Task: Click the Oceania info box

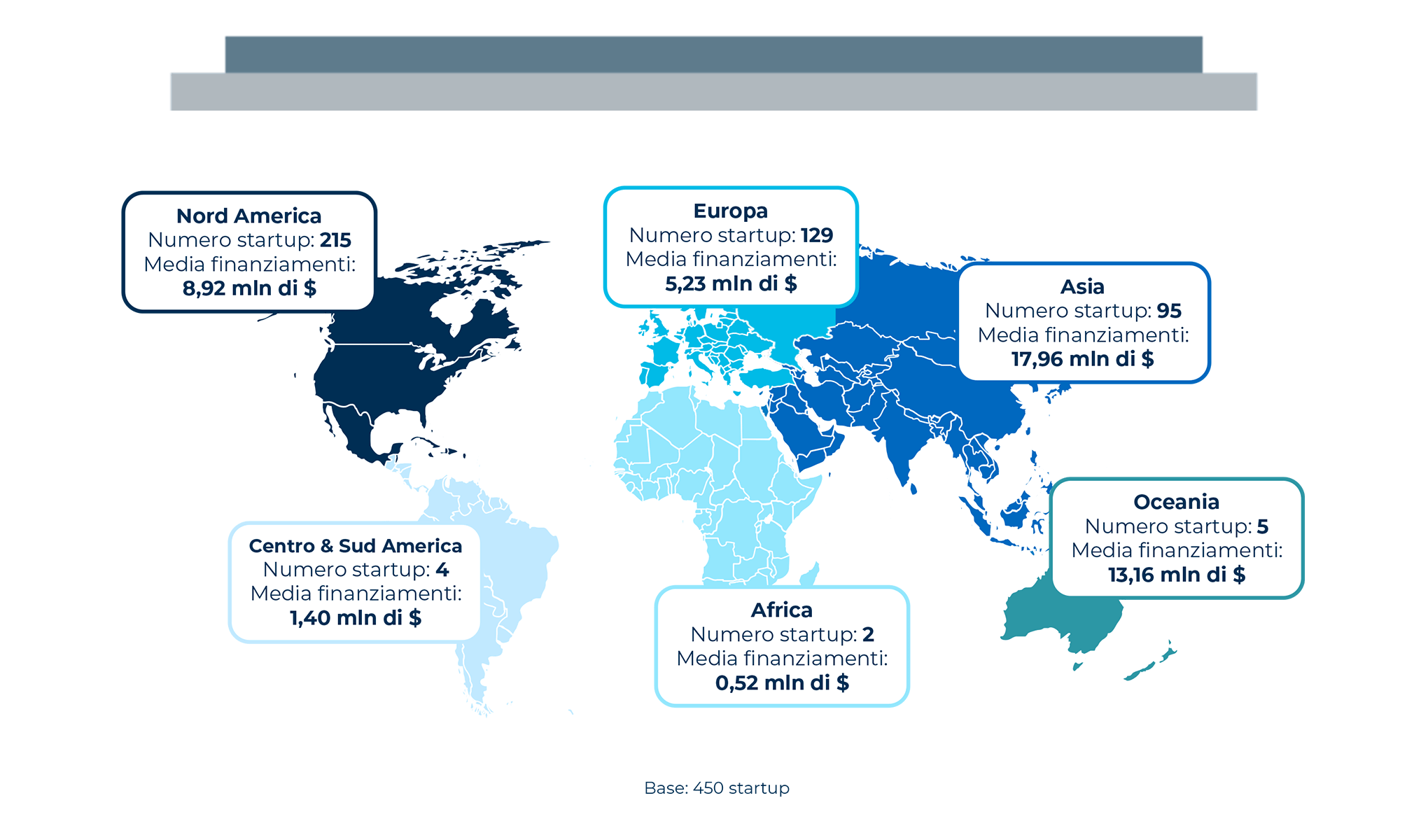Action: [x=1177, y=538]
